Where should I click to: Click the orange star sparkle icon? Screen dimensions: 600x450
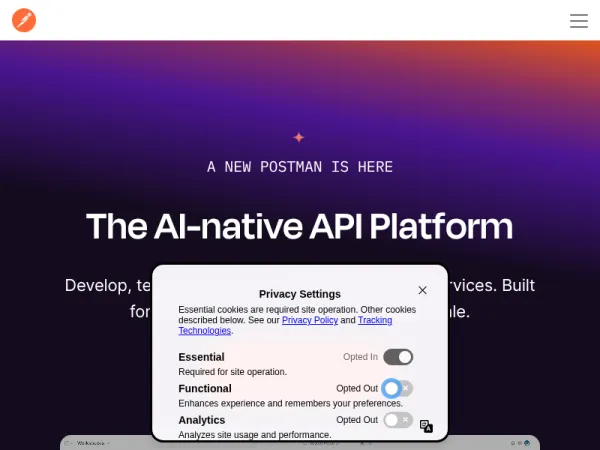[299, 137]
